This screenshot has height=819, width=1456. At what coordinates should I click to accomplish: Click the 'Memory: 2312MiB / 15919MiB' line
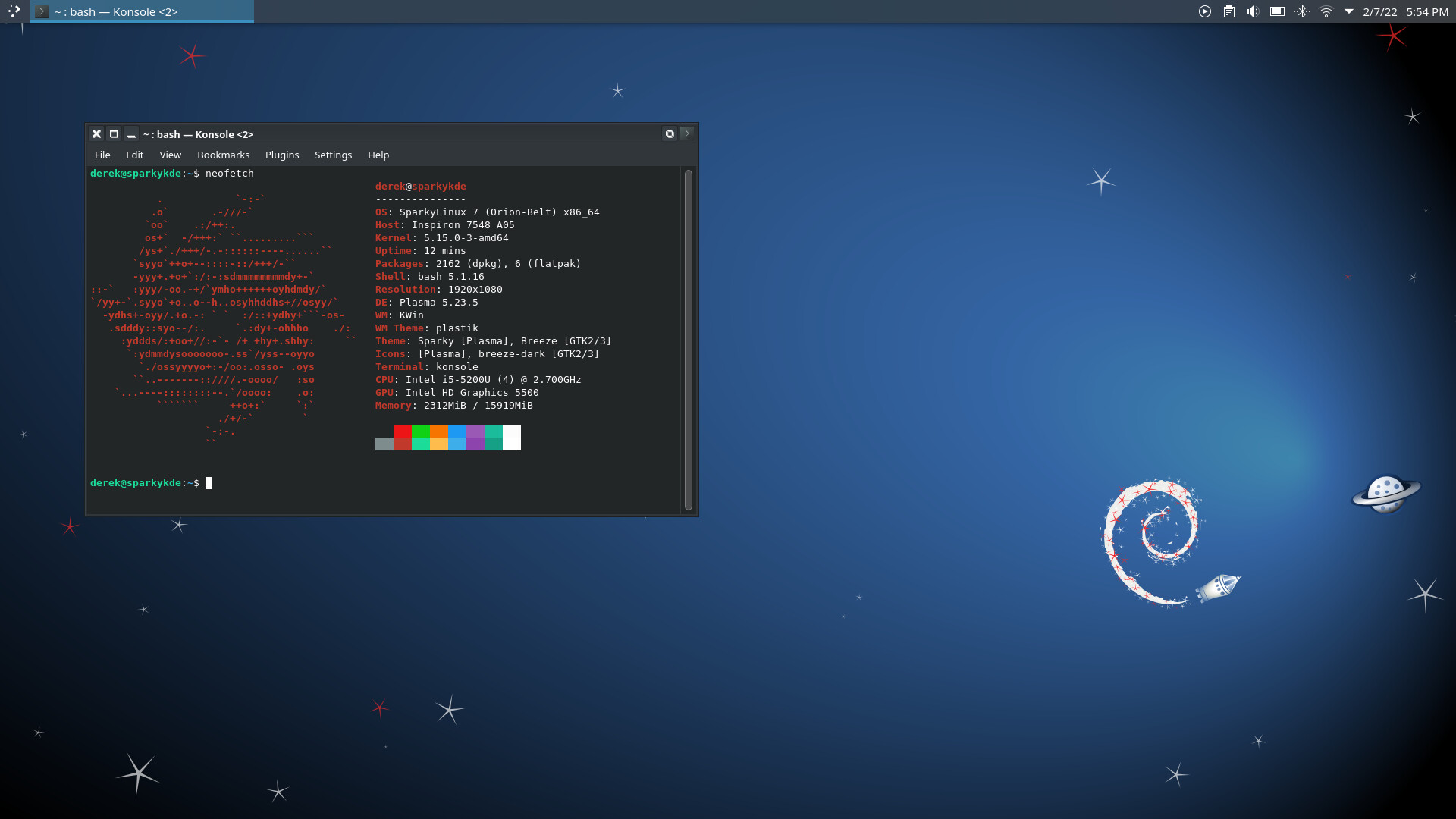tap(454, 406)
